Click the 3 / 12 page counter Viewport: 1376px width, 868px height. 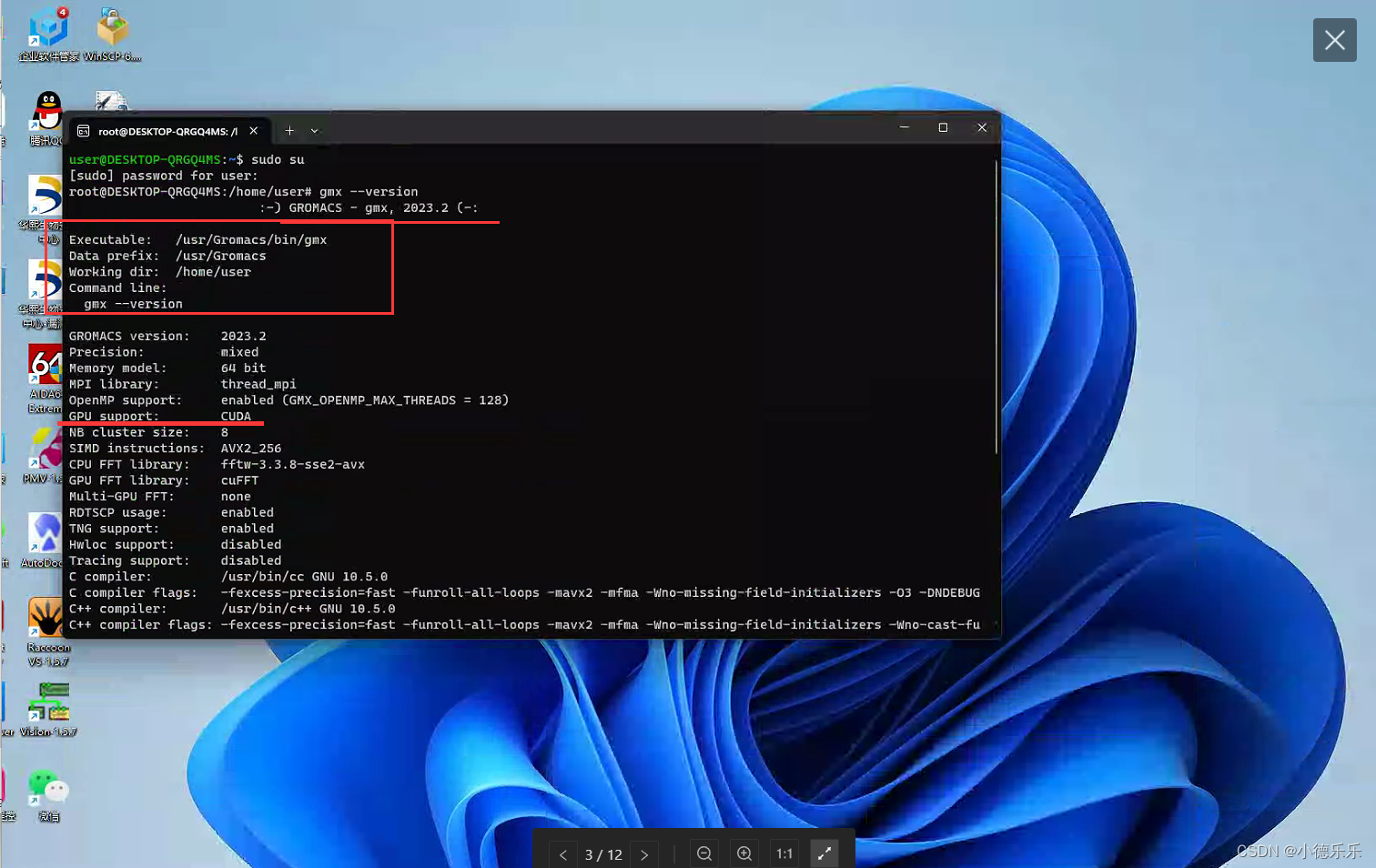[x=603, y=854]
